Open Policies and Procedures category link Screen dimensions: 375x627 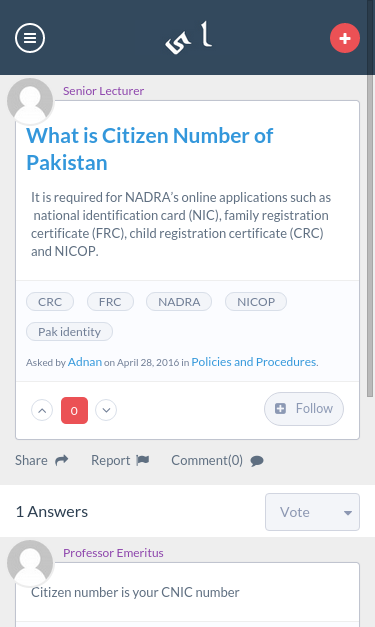coord(254,362)
